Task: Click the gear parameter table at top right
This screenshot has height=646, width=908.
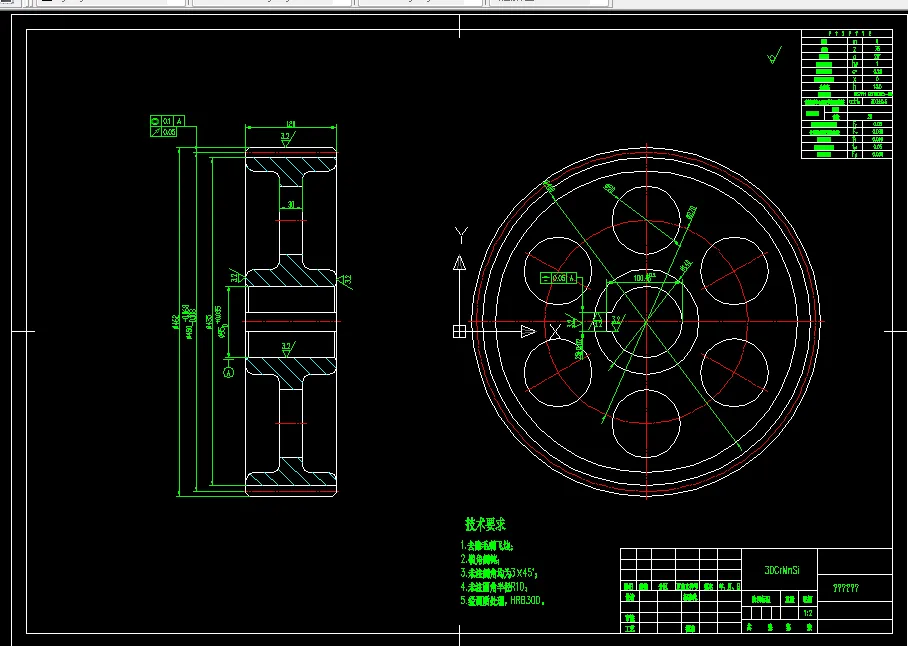Action: coord(846,94)
